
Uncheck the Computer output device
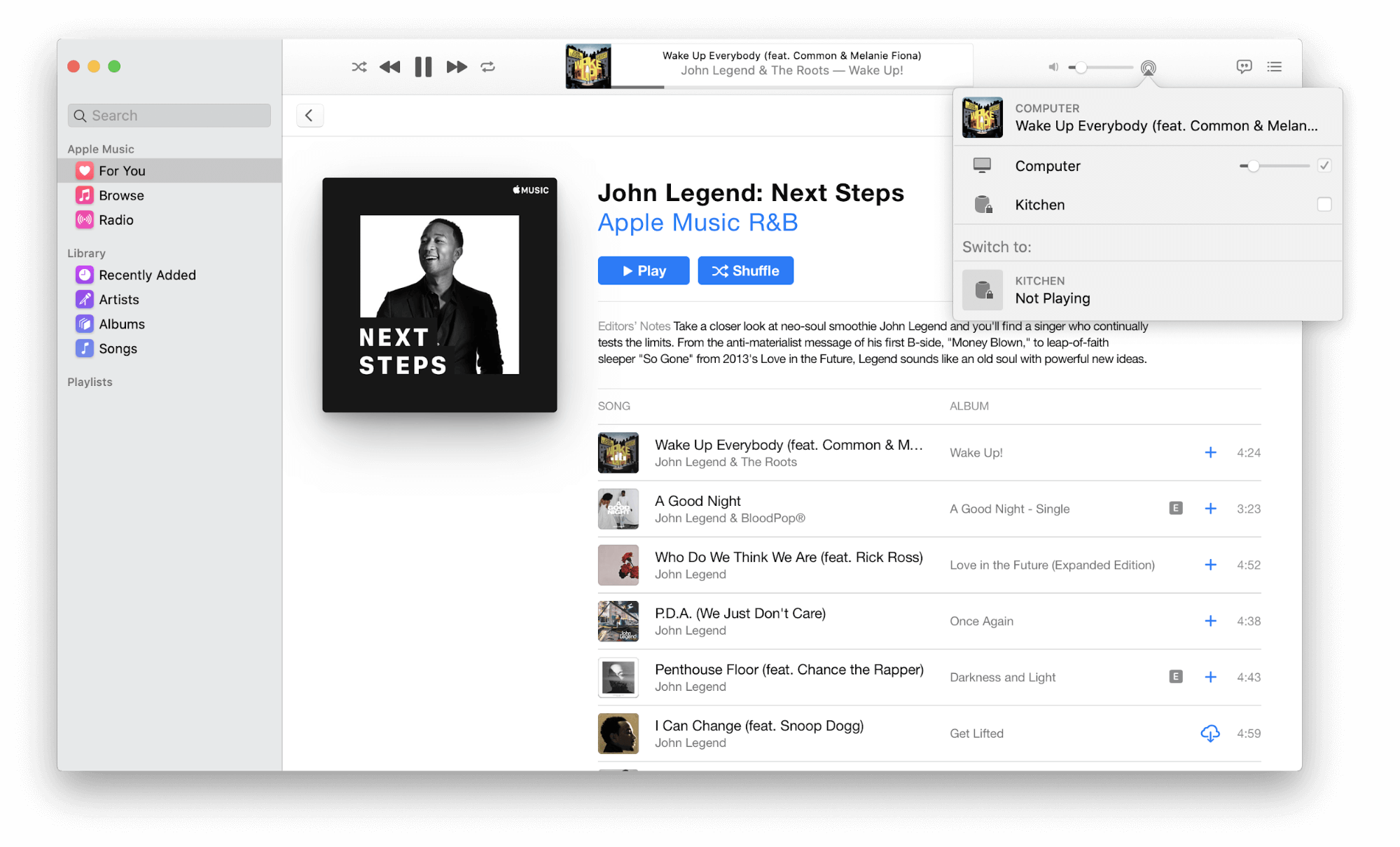(x=1324, y=165)
